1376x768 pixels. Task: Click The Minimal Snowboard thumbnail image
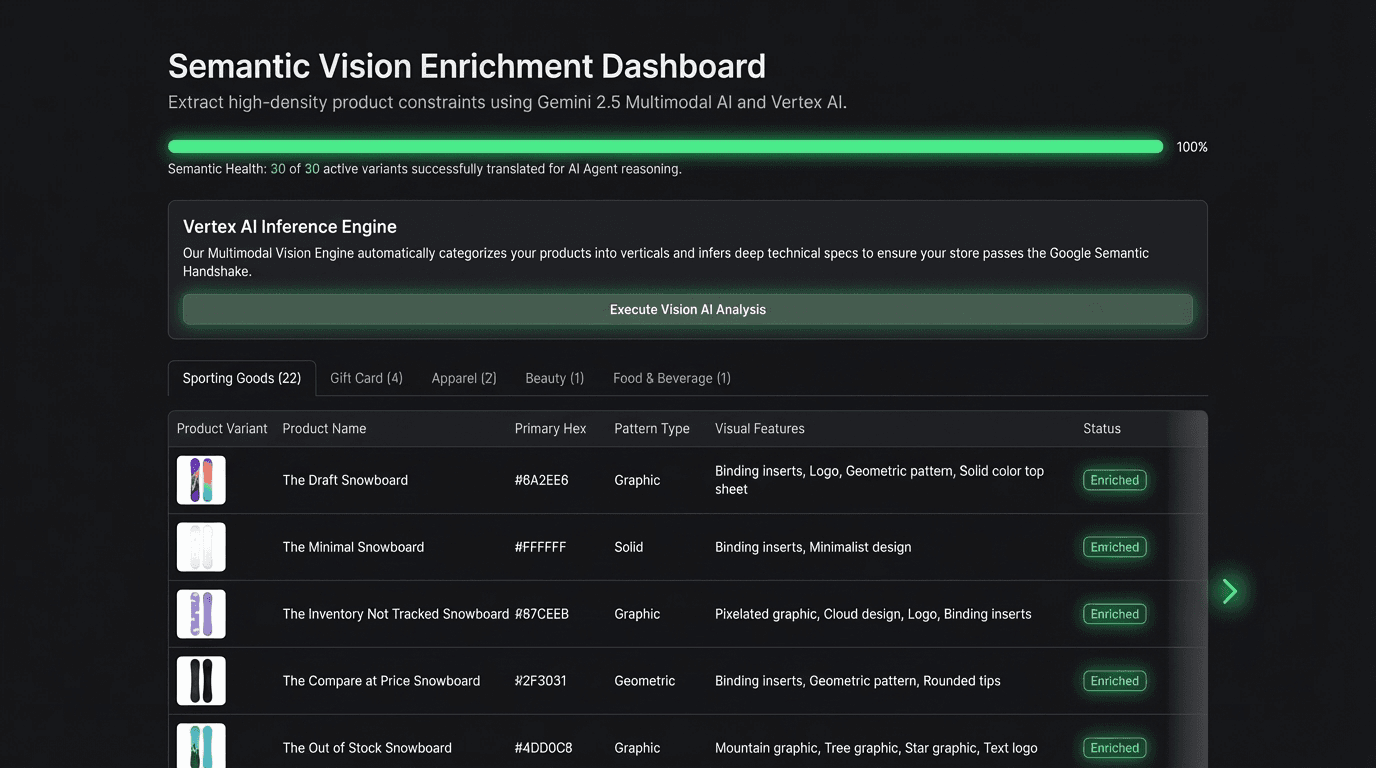201,547
